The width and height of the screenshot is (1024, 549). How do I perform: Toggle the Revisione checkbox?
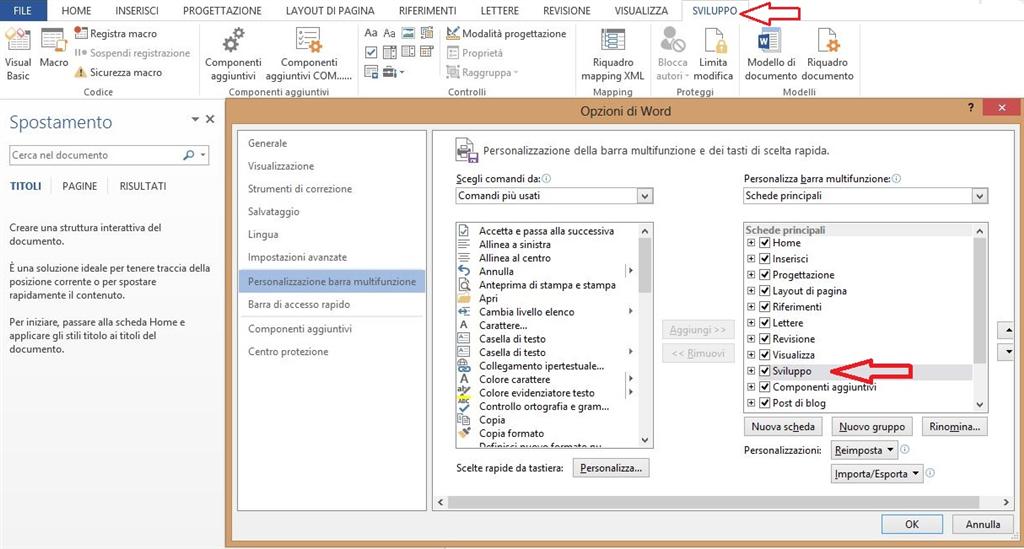click(765, 339)
